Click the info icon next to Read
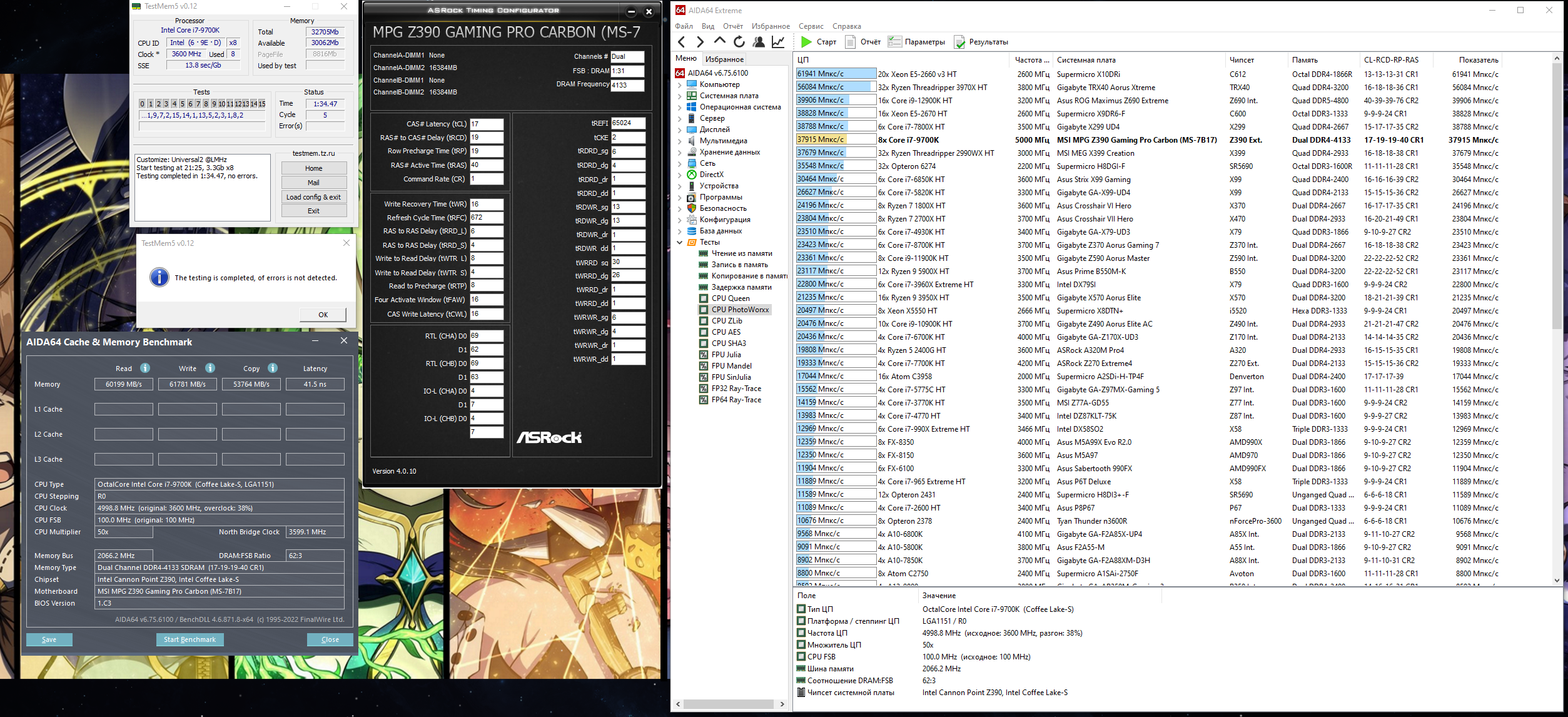Image resolution: width=1568 pixels, height=717 pixels. 145,368
